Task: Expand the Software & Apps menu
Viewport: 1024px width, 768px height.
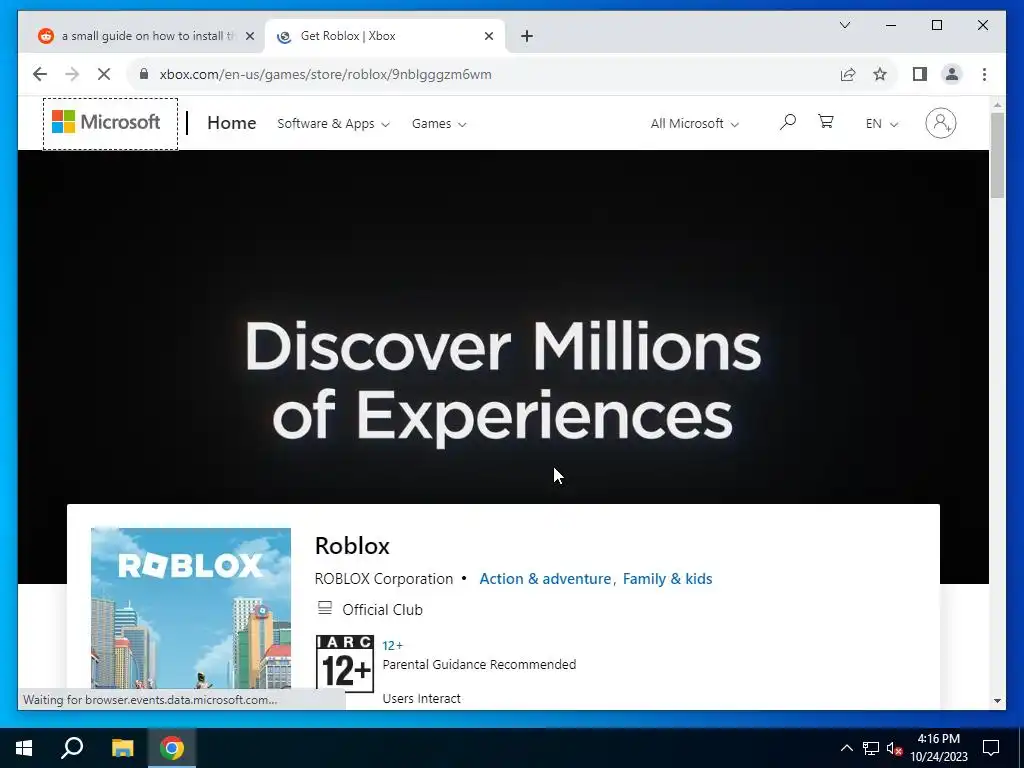Action: coord(333,123)
